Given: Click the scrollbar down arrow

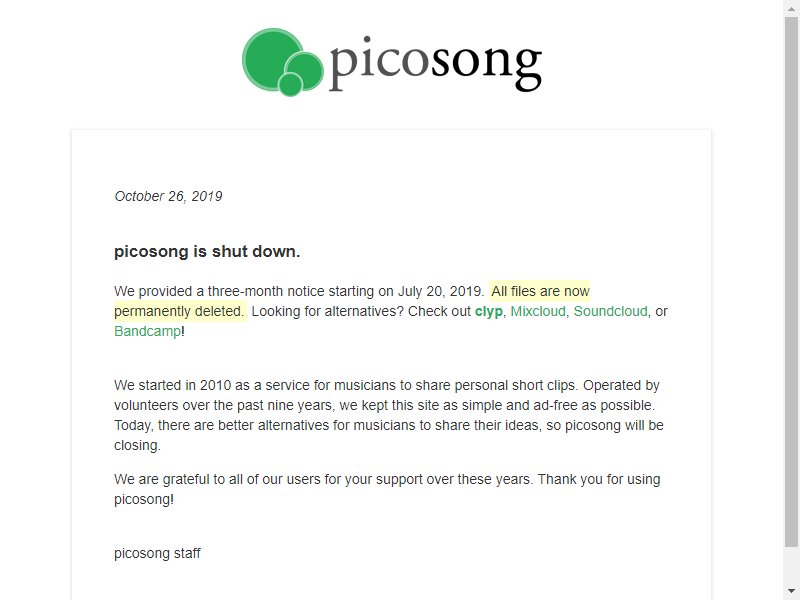Looking at the screenshot, I should (x=791, y=593).
